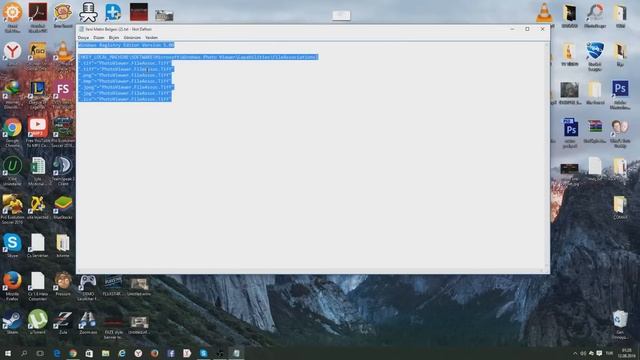640x360 pixels.
Task: Click the taskbar search magnifier
Action: click(24, 353)
